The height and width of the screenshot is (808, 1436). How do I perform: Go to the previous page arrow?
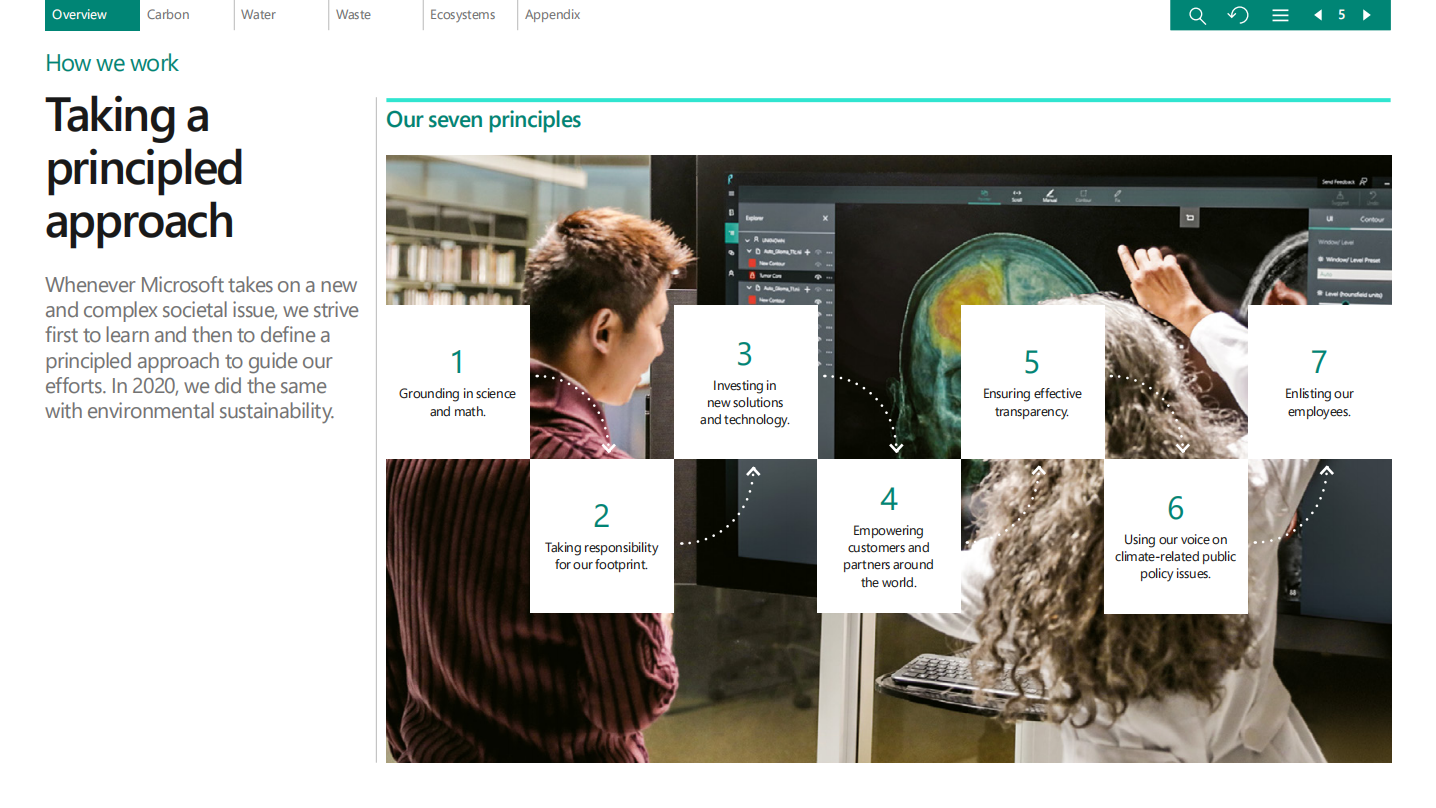[x=1318, y=15]
